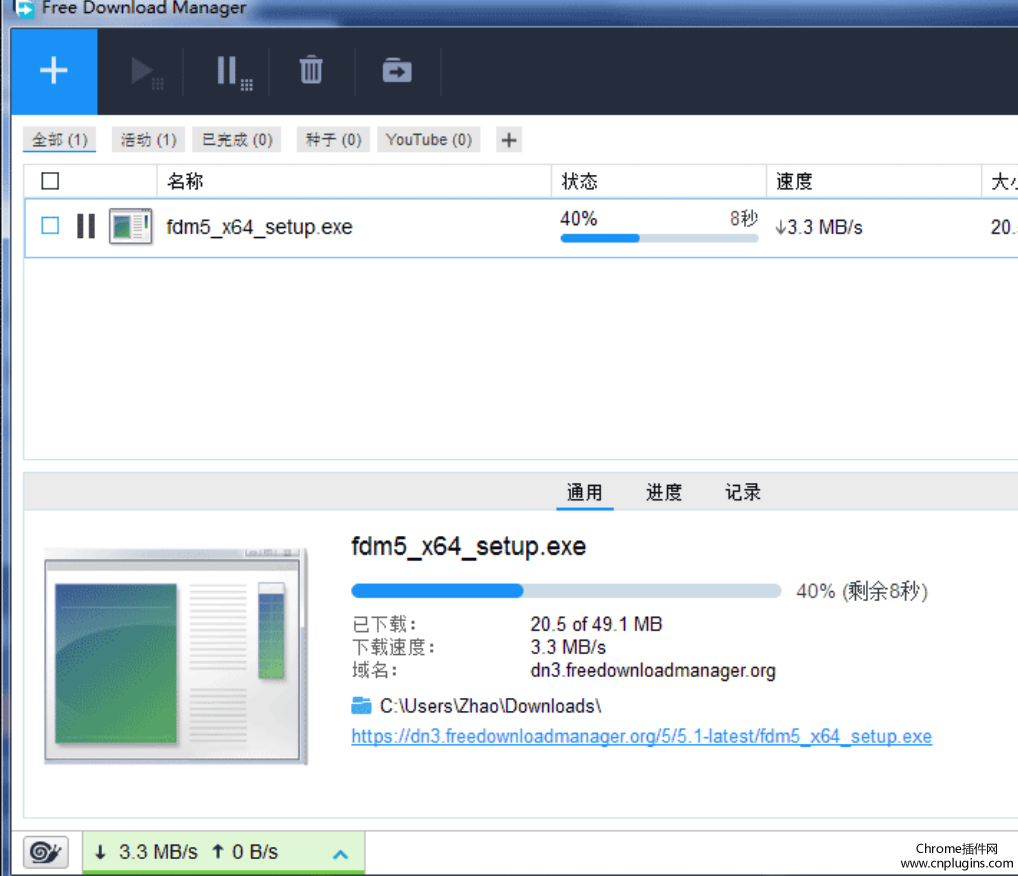1018x876 pixels.
Task: Check the select-all box in the table header
Action: coord(50,181)
